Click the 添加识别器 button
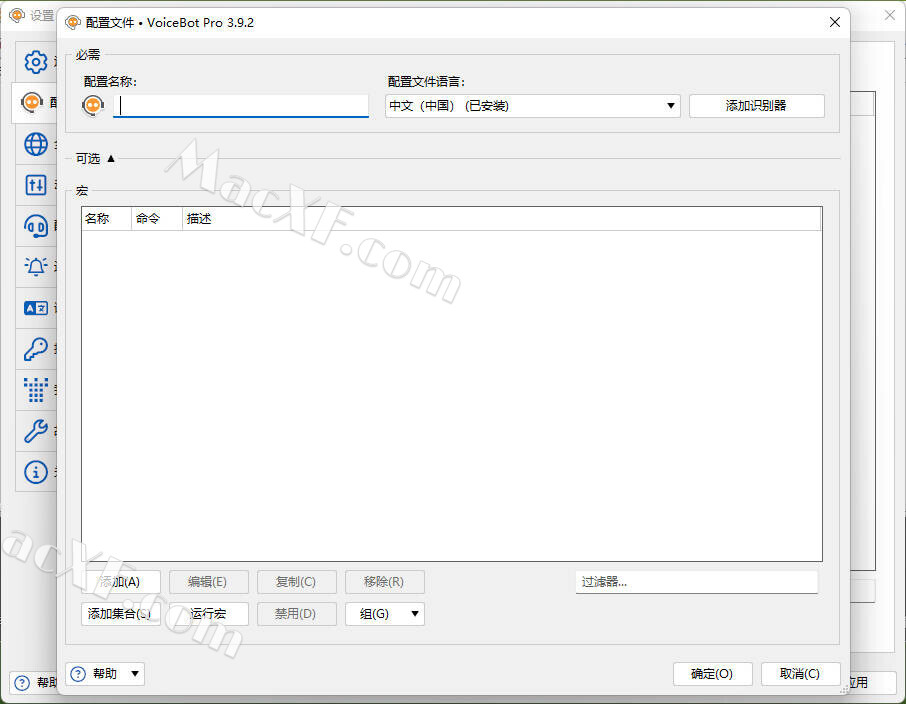This screenshot has height=704, width=906. (756, 105)
